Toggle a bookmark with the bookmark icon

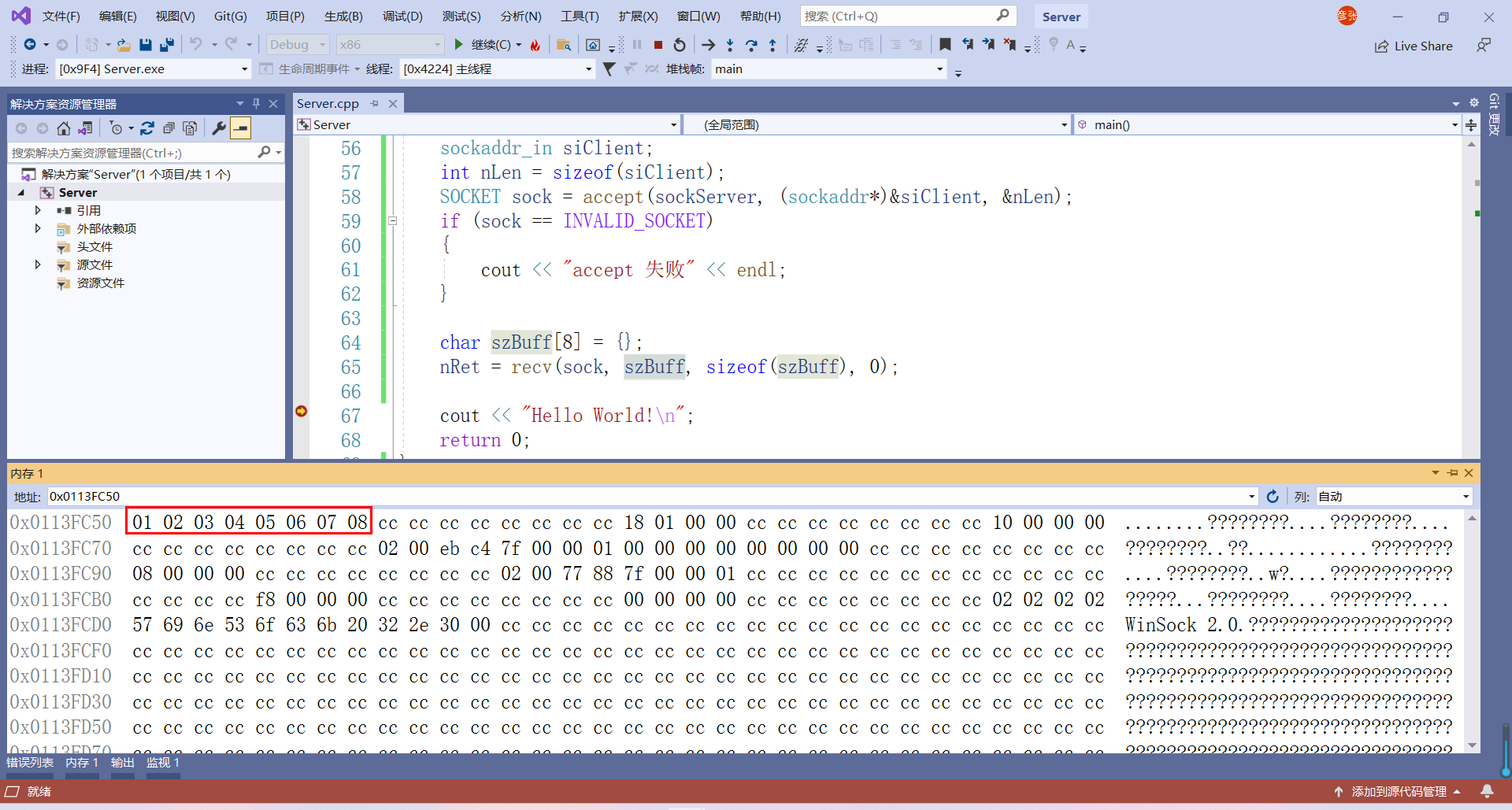[x=945, y=45]
